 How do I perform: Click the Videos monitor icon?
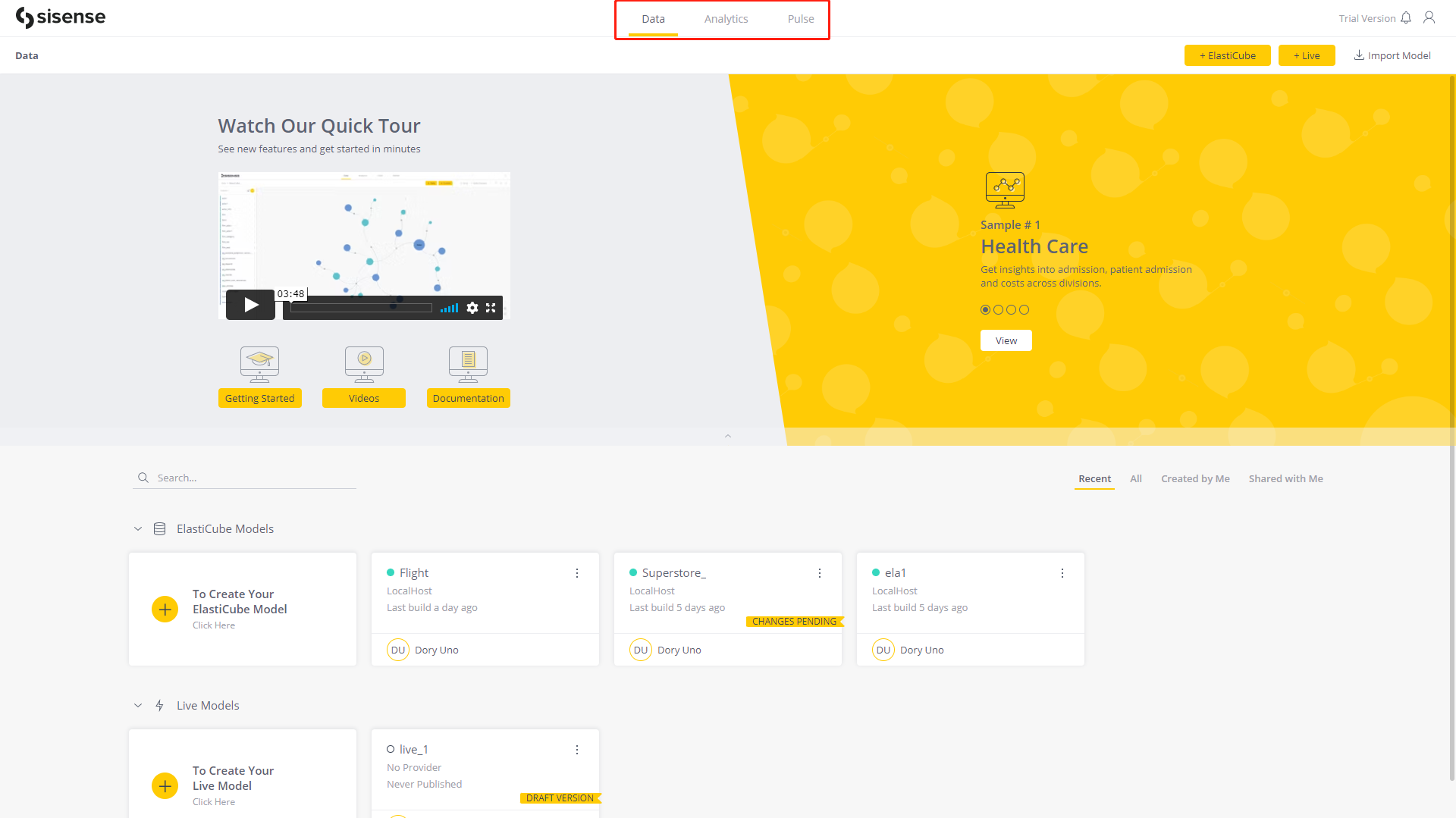tap(364, 365)
